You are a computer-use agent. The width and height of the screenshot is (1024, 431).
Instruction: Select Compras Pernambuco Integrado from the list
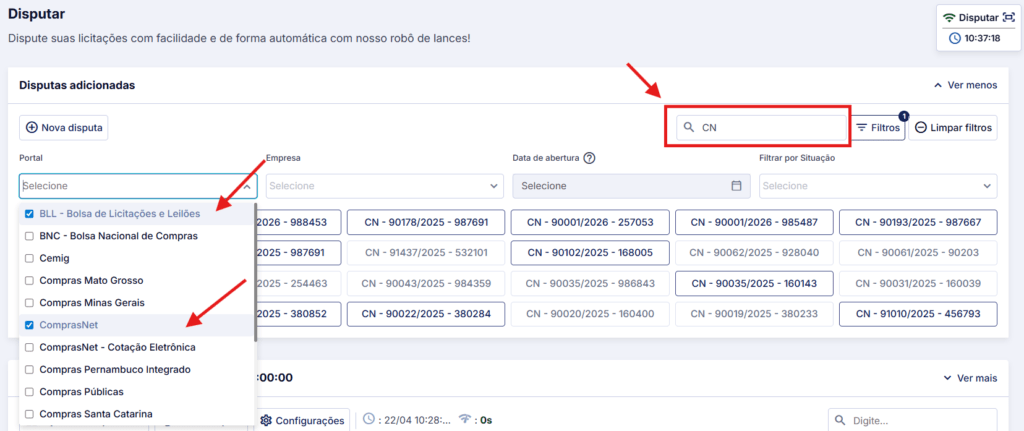114,369
